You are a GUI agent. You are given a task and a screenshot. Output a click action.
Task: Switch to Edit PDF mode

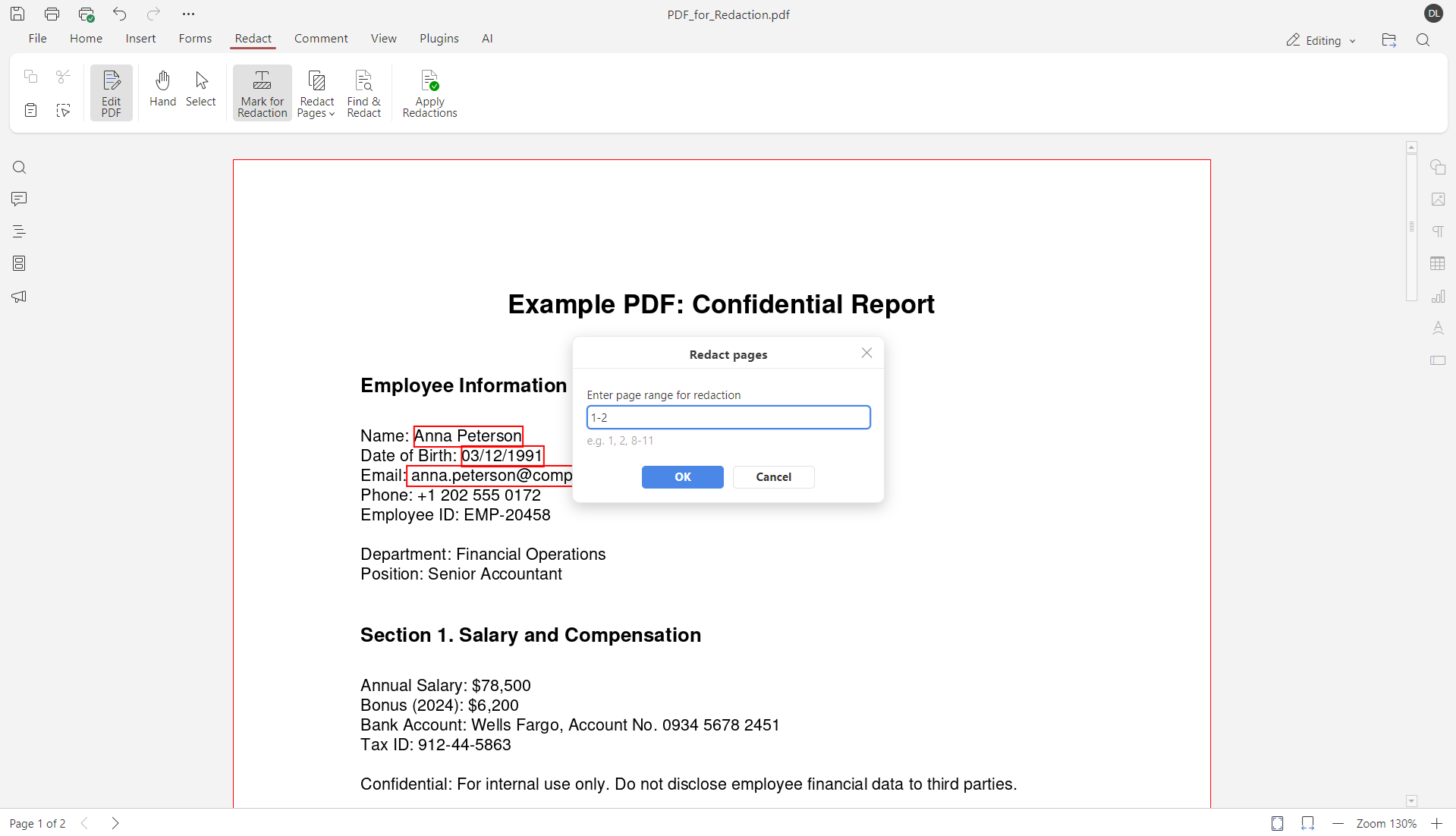111,92
